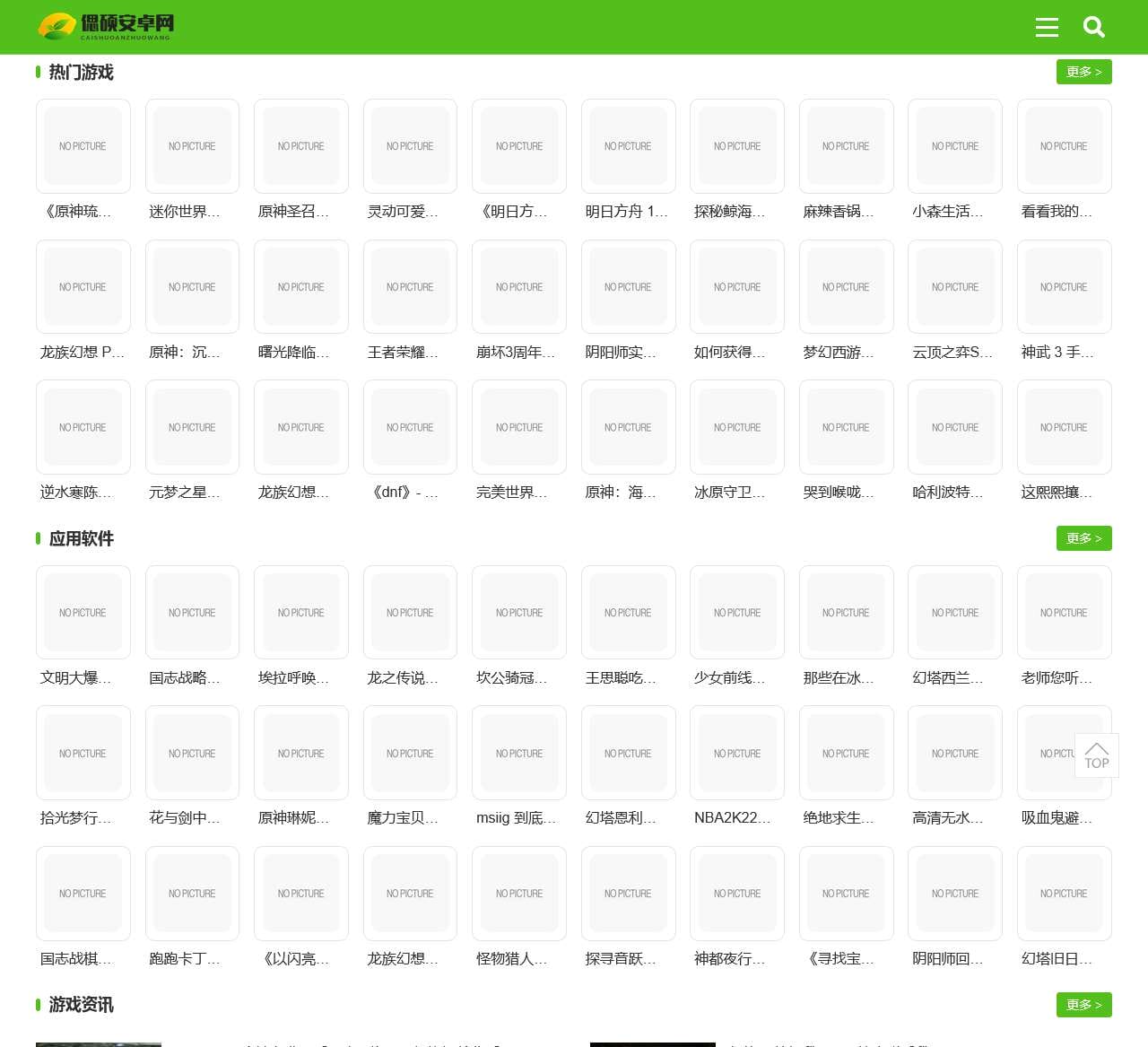Image resolution: width=1148 pixels, height=1047 pixels.
Task: Click the TOP back-to-top button
Action: [x=1097, y=755]
